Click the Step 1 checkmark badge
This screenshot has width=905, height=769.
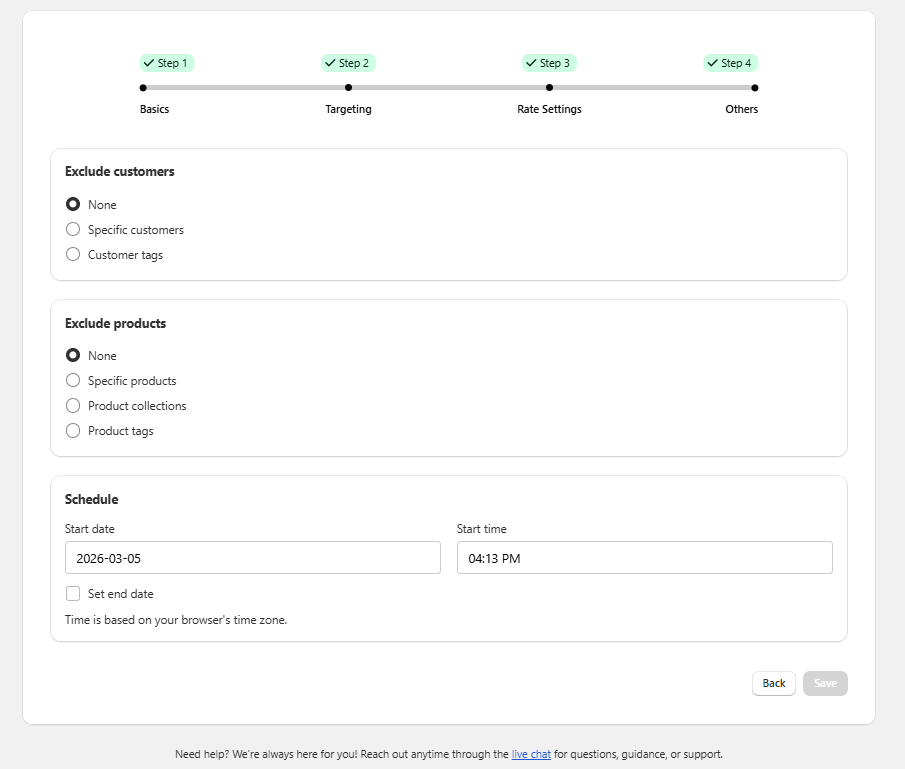click(x=166, y=63)
